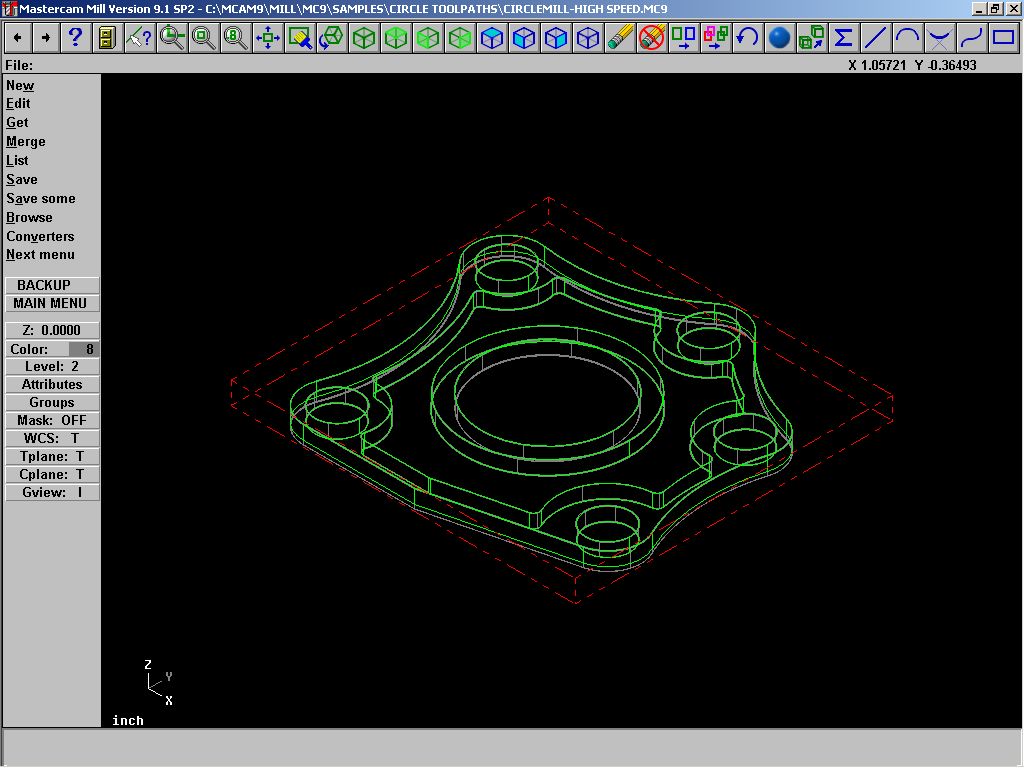The image size is (1024, 768).
Task: Select the first blue cube plane icon
Action: (491, 38)
